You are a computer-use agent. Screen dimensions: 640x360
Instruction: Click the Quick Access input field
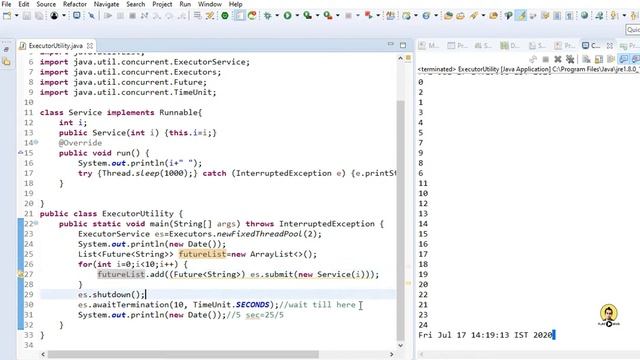633,30
